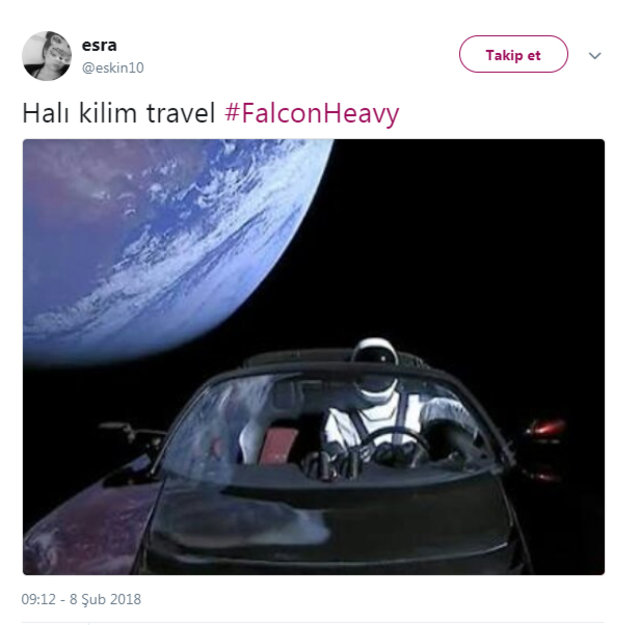Open esra's profile avatar picture
The width and height of the screenshot is (640, 625).
(x=47, y=56)
